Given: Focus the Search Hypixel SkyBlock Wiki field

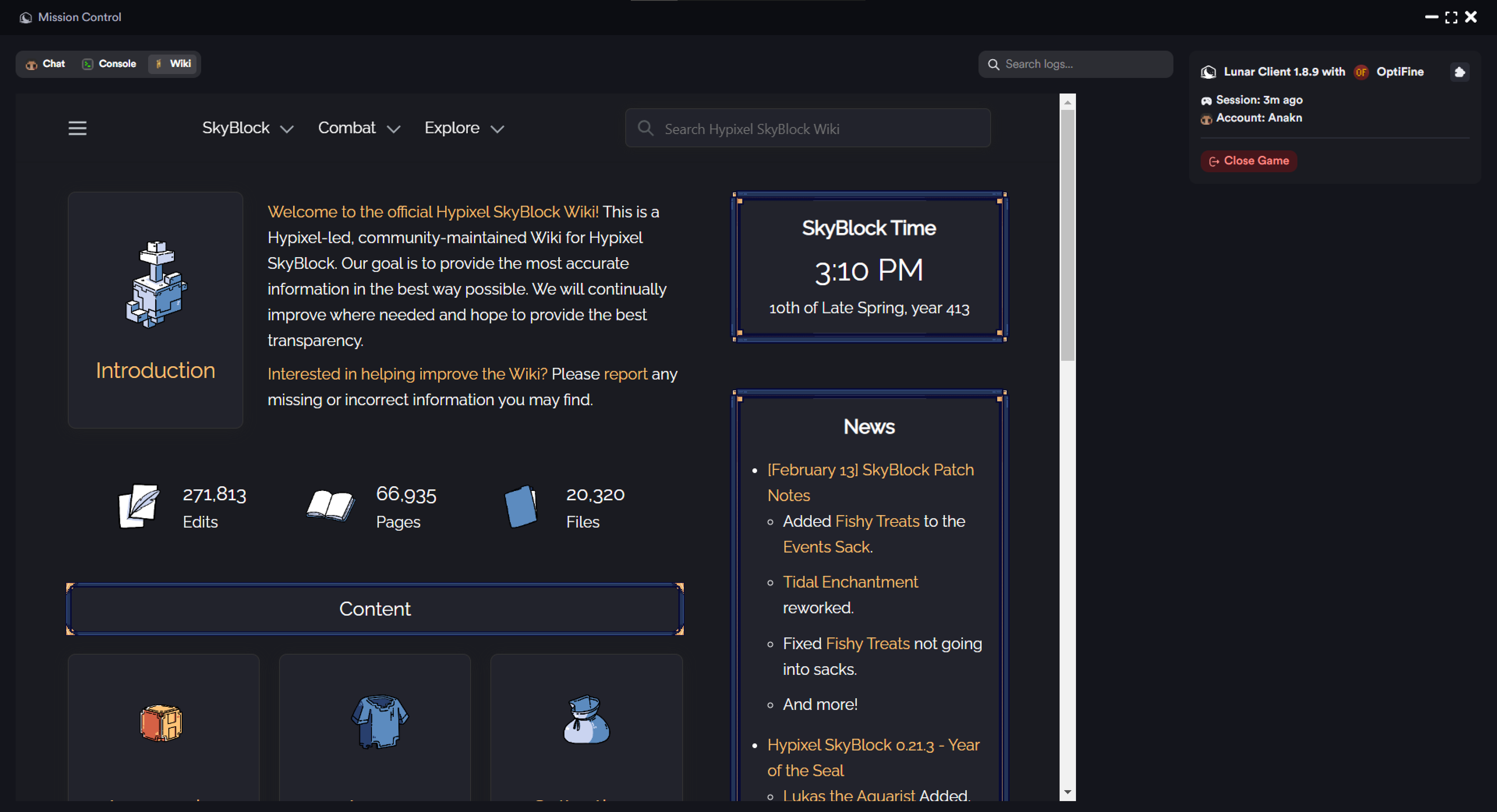Looking at the screenshot, I should (808, 128).
